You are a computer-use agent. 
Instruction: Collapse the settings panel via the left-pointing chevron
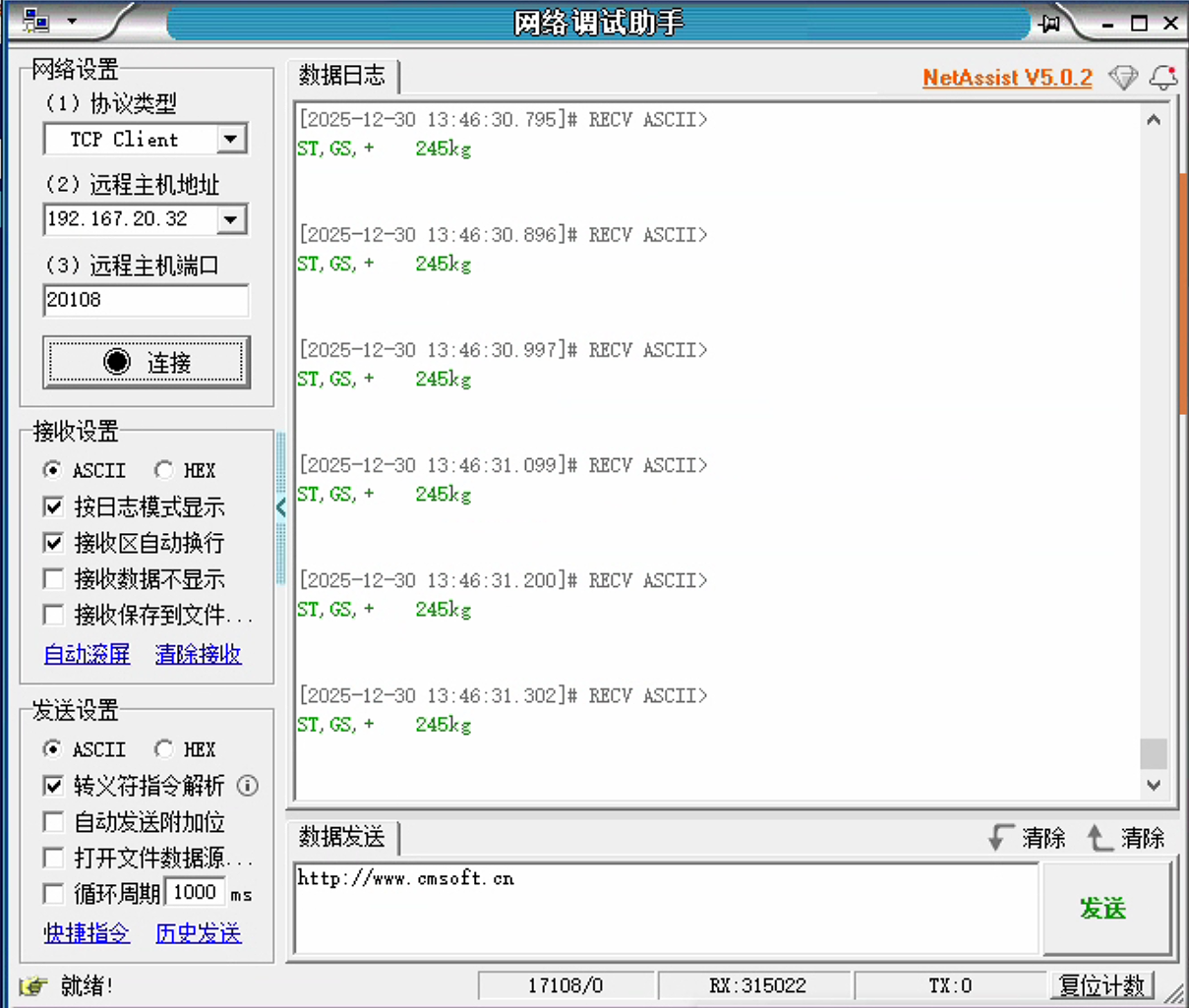280,507
